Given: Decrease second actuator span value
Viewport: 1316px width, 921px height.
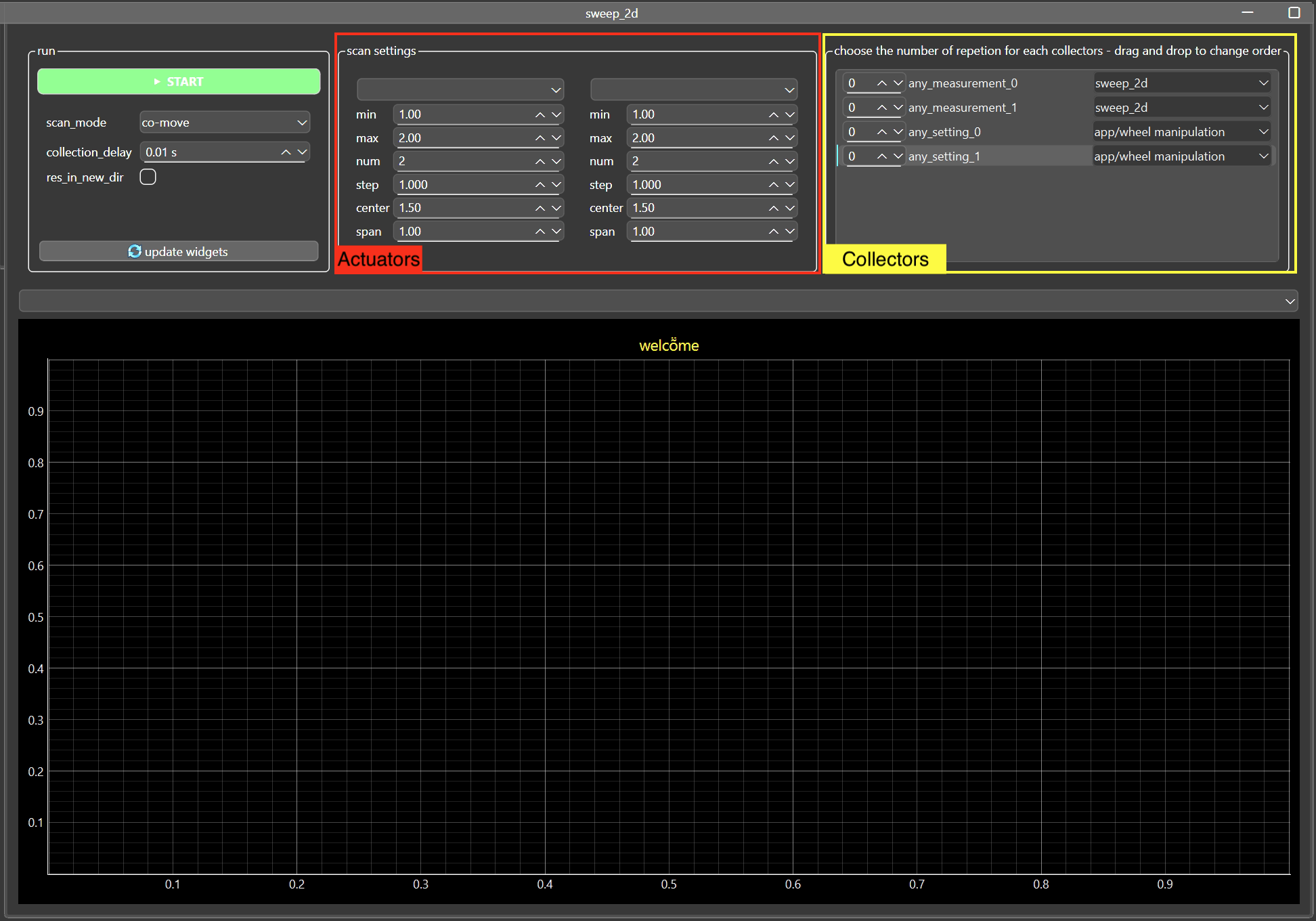Looking at the screenshot, I should coord(790,232).
